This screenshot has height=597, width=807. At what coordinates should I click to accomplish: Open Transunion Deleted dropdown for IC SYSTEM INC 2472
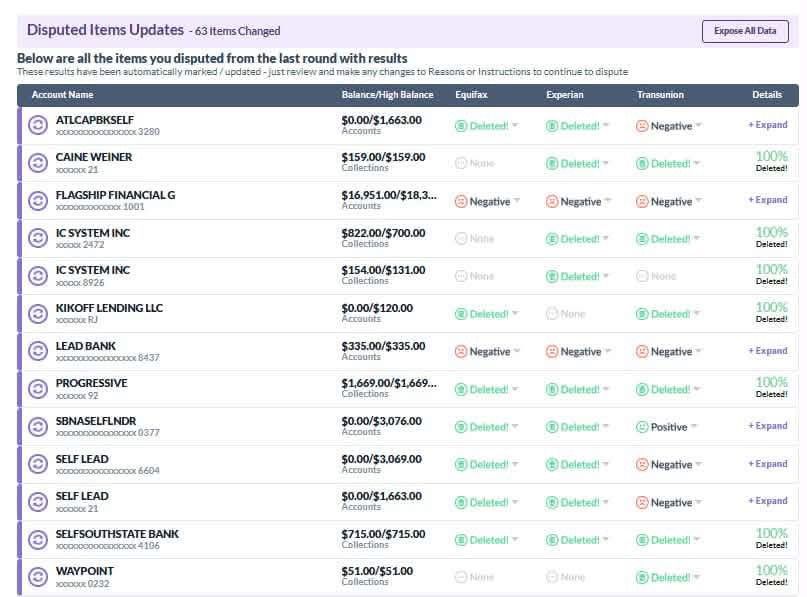(668, 239)
